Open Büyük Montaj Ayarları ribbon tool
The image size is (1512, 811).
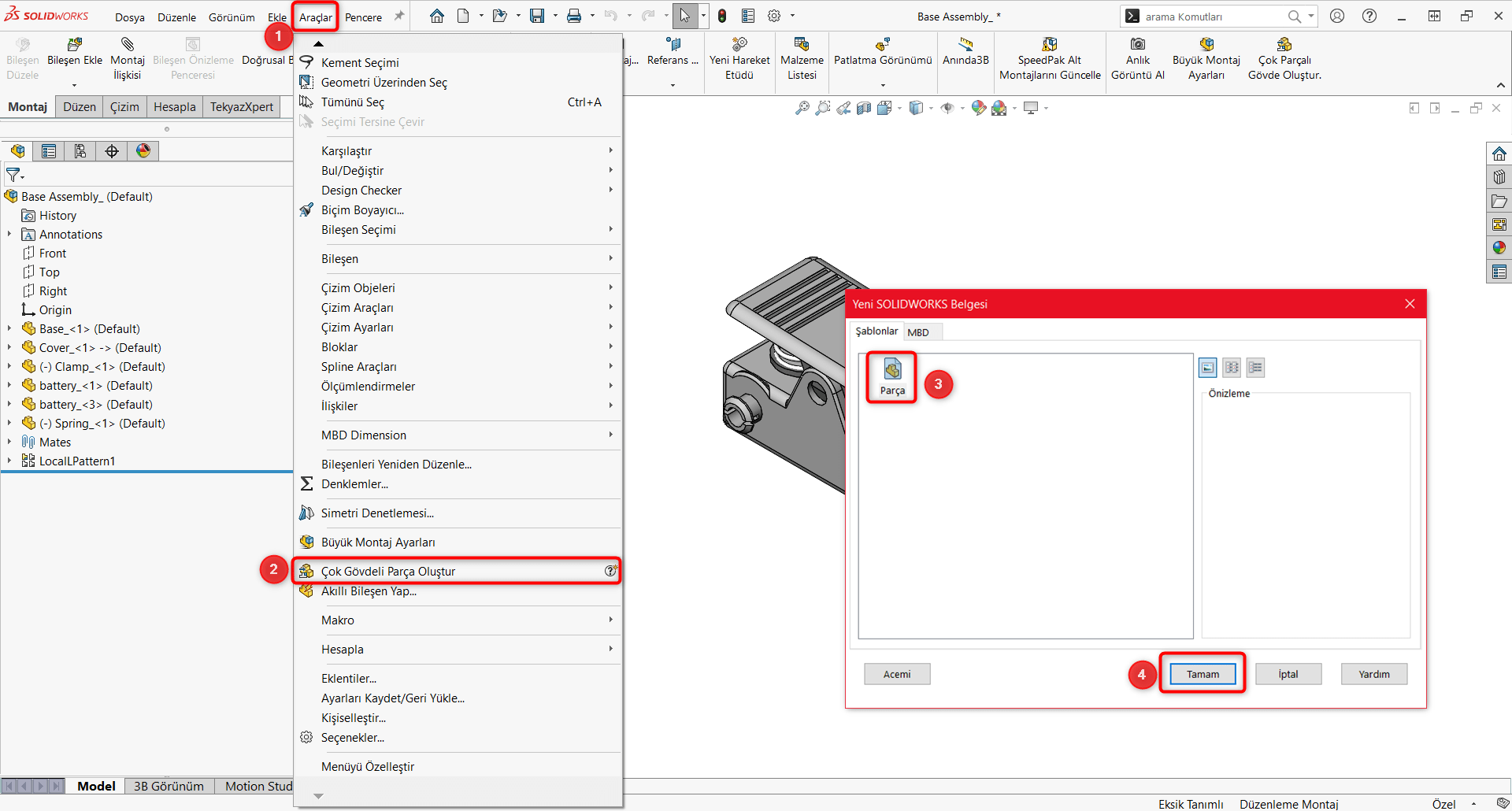tap(1206, 59)
